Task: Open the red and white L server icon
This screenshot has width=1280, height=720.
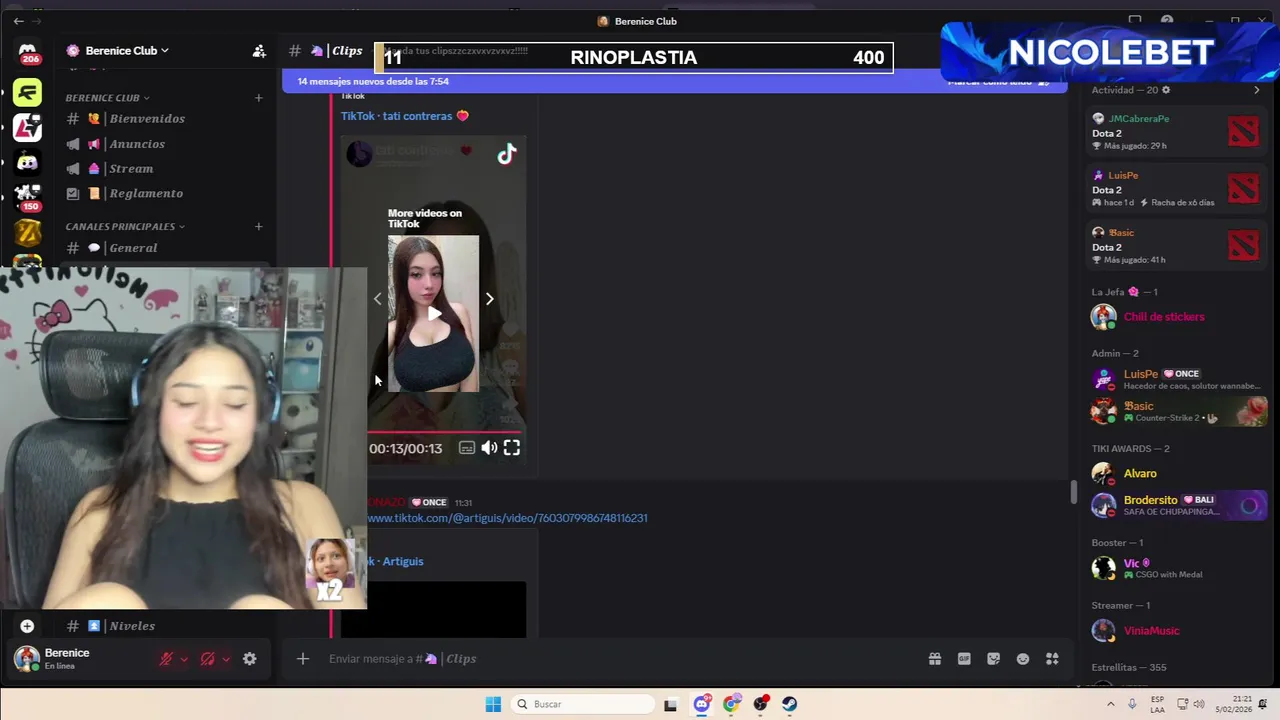Action: click(x=28, y=127)
